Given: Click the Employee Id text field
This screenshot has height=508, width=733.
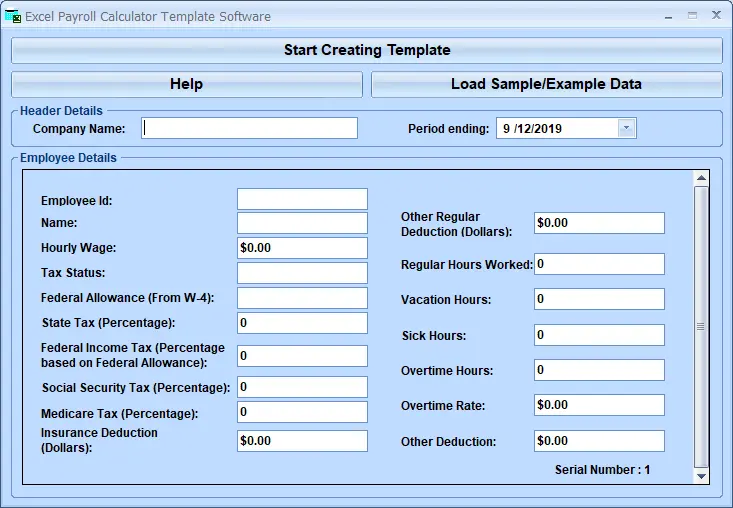Looking at the screenshot, I should (x=302, y=199).
